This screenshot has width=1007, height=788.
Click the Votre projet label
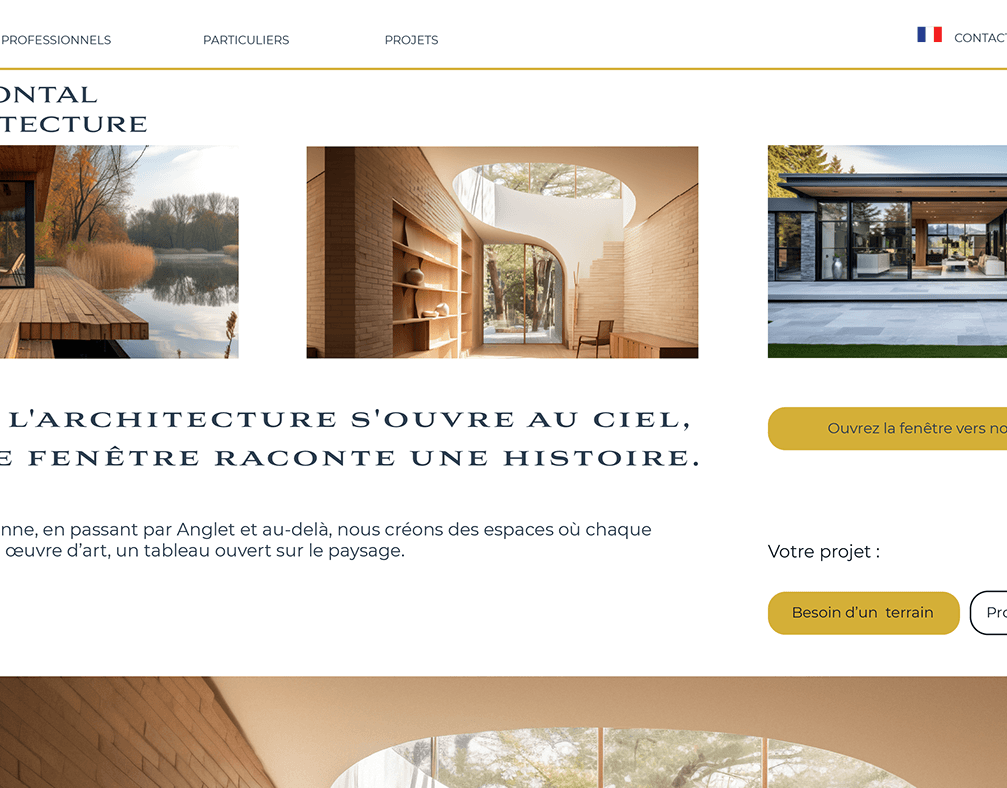823,552
